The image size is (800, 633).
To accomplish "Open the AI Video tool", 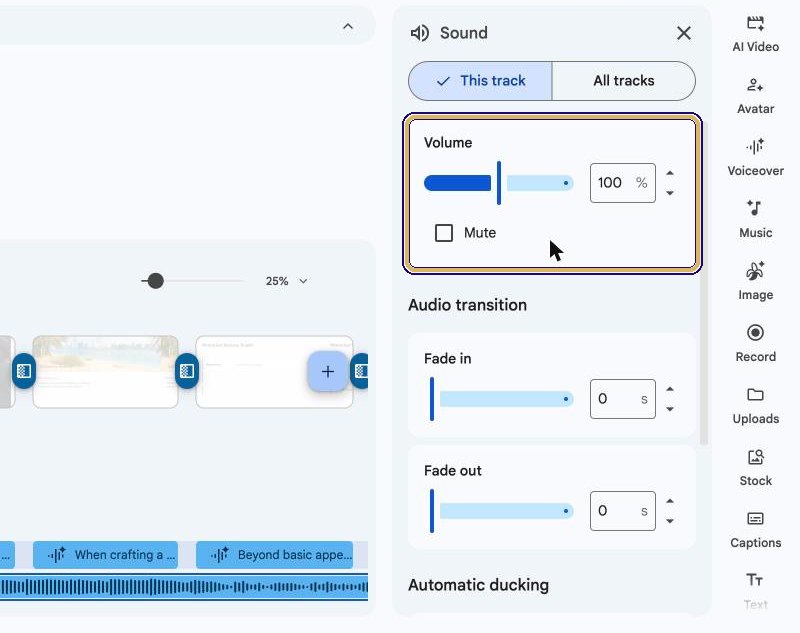I will 755,34.
